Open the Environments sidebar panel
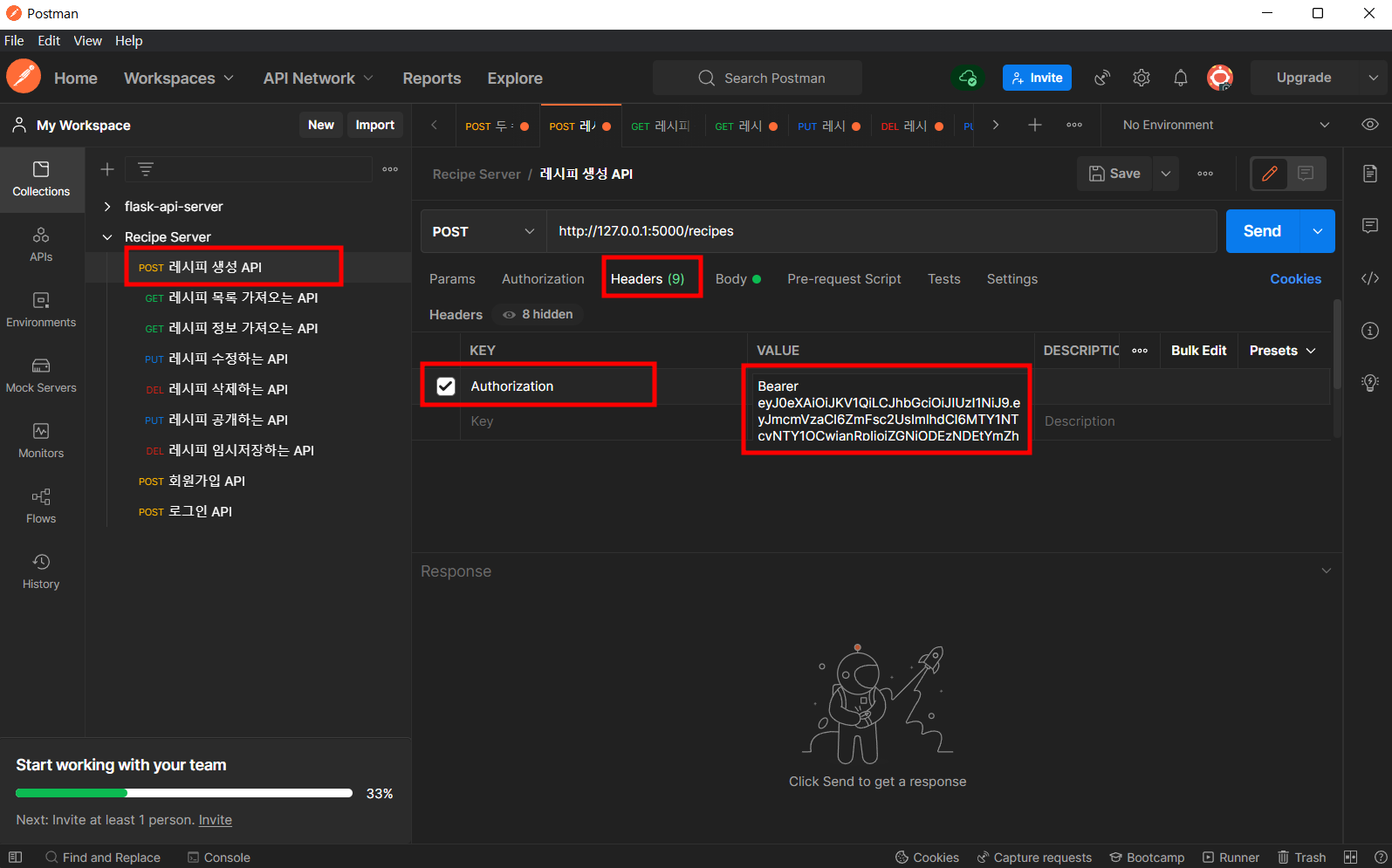The height and width of the screenshot is (868, 1392). [x=41, y=310]
